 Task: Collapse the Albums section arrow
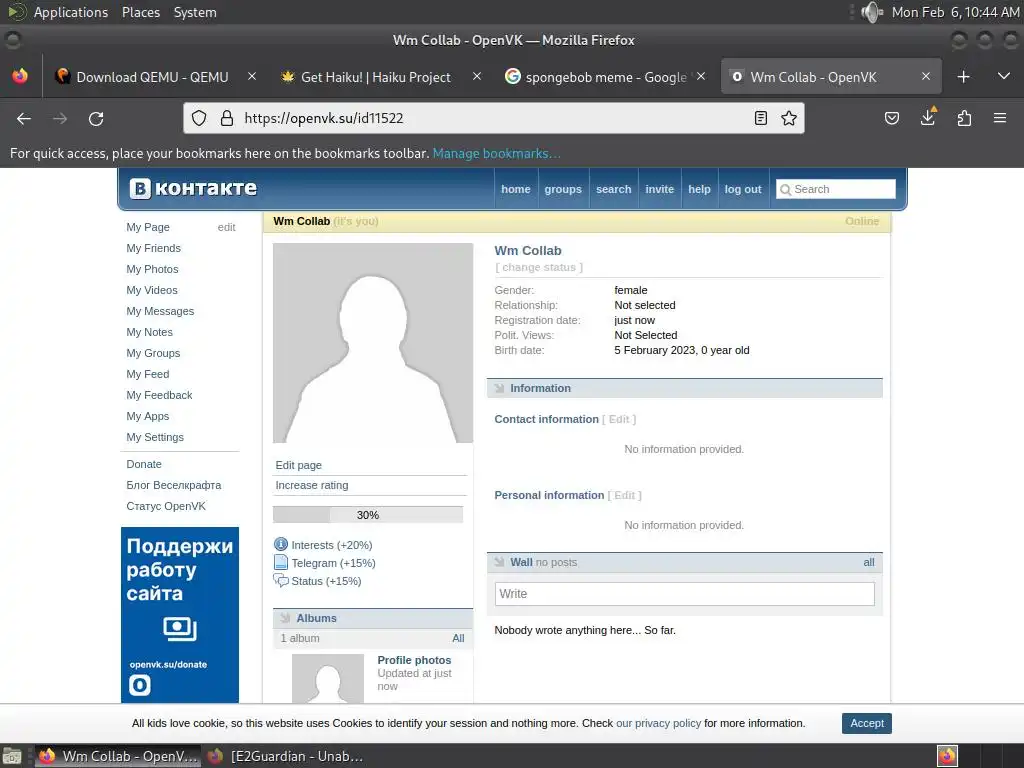coord(285,618)
